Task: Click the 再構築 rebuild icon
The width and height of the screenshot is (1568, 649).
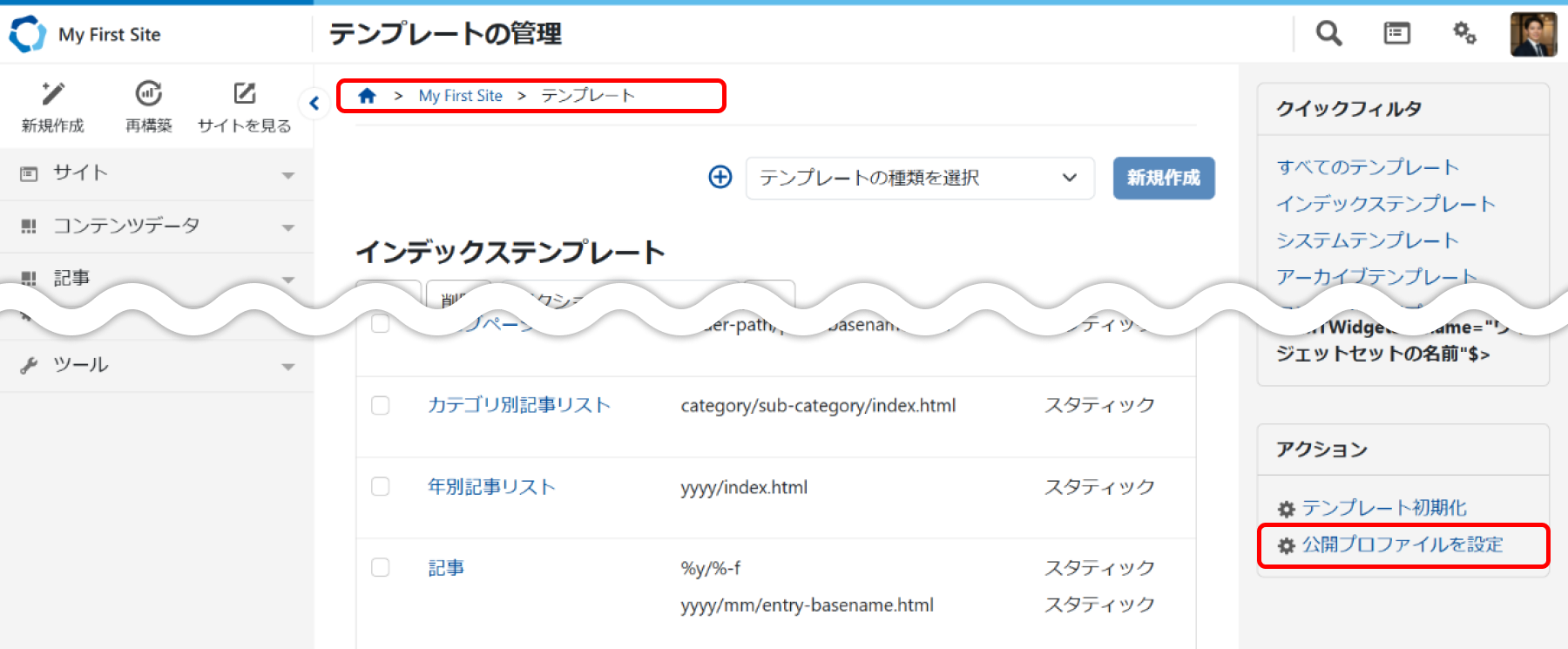Action: pyautogui.click(x=149, y=94)
